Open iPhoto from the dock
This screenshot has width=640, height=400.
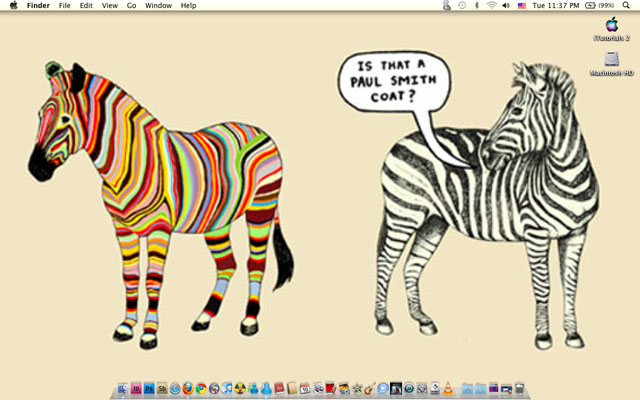(x=344, y=389)
